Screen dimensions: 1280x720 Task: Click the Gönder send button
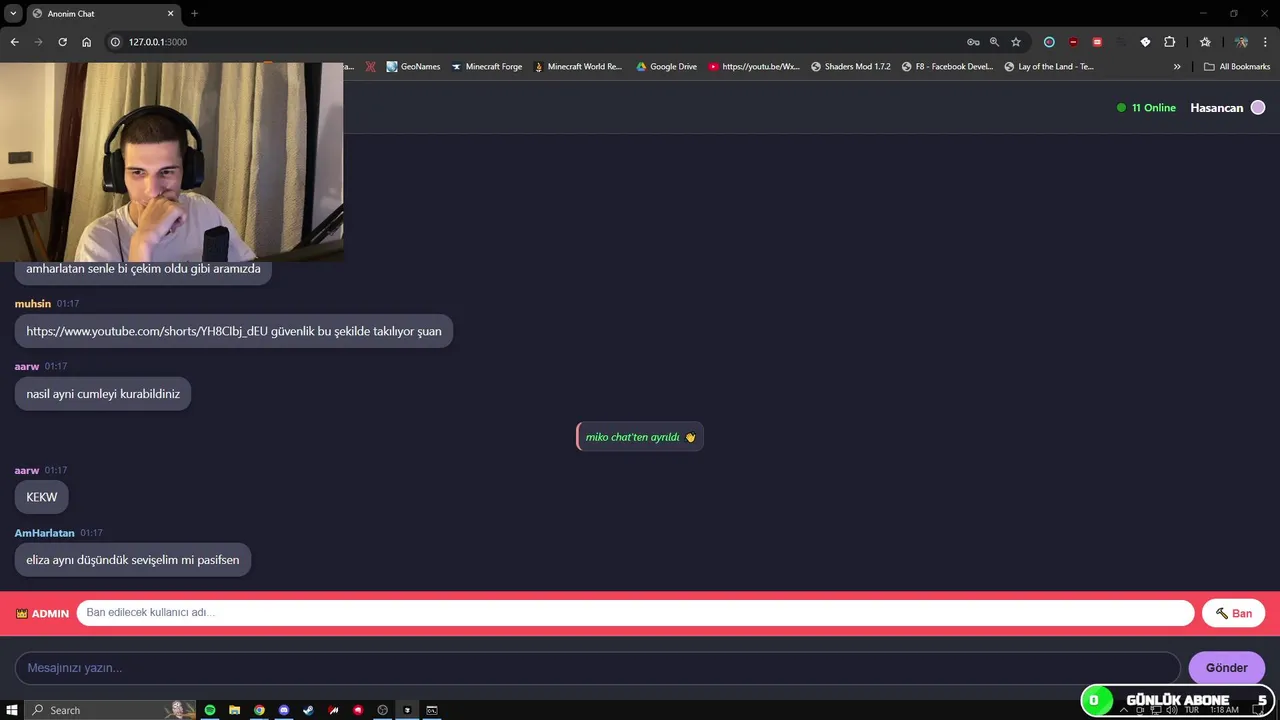(1227, 668)
